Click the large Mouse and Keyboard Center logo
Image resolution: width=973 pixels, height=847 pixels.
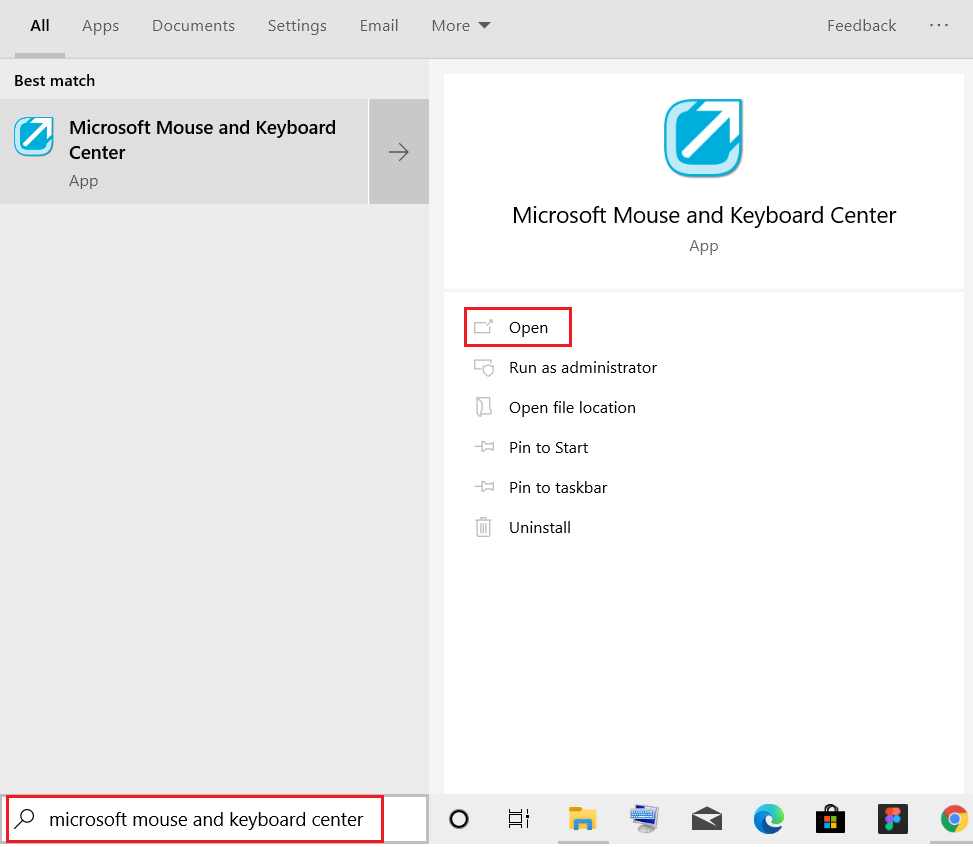coord(703,138)
